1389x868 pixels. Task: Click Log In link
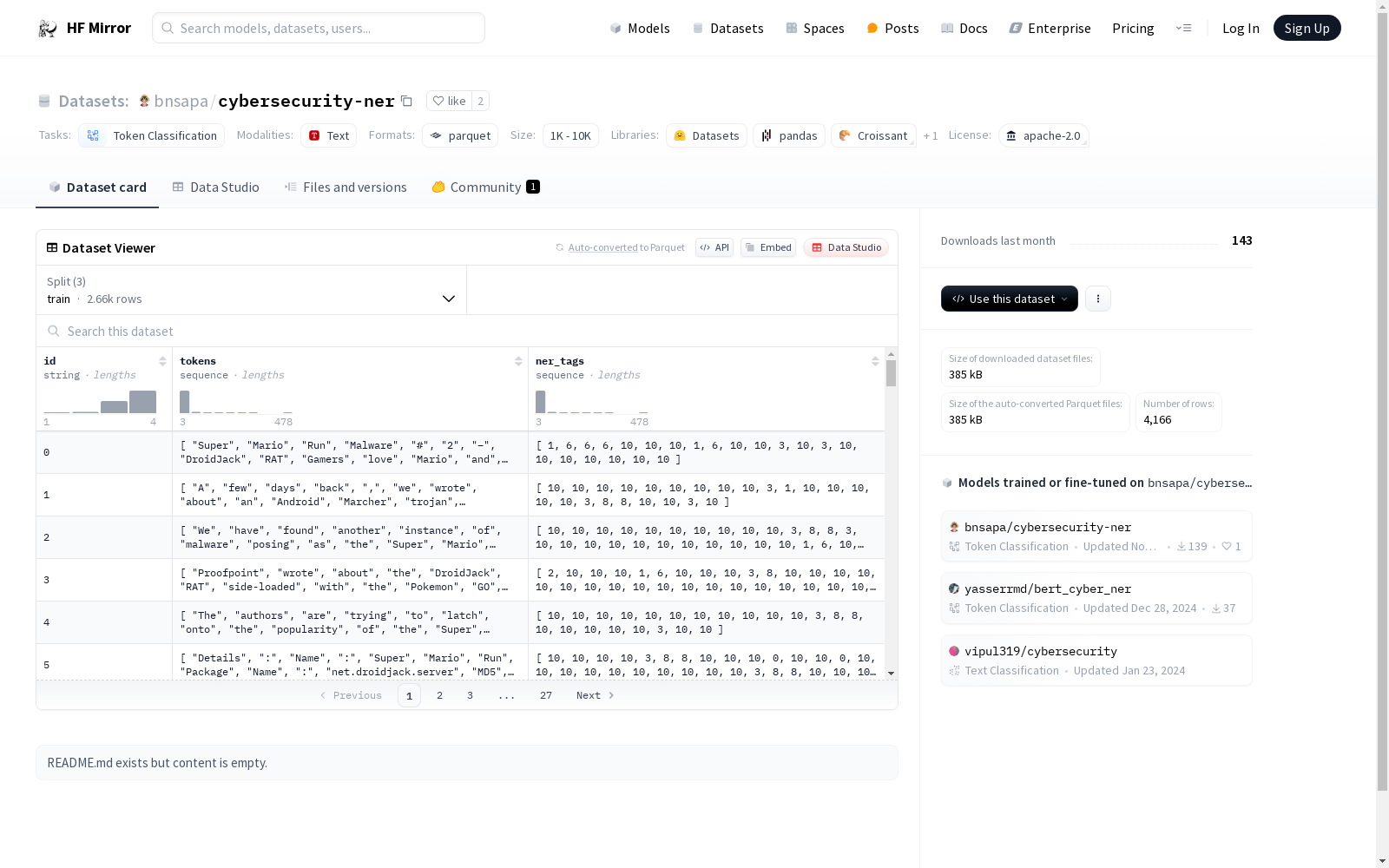[x=1241, y=28]
